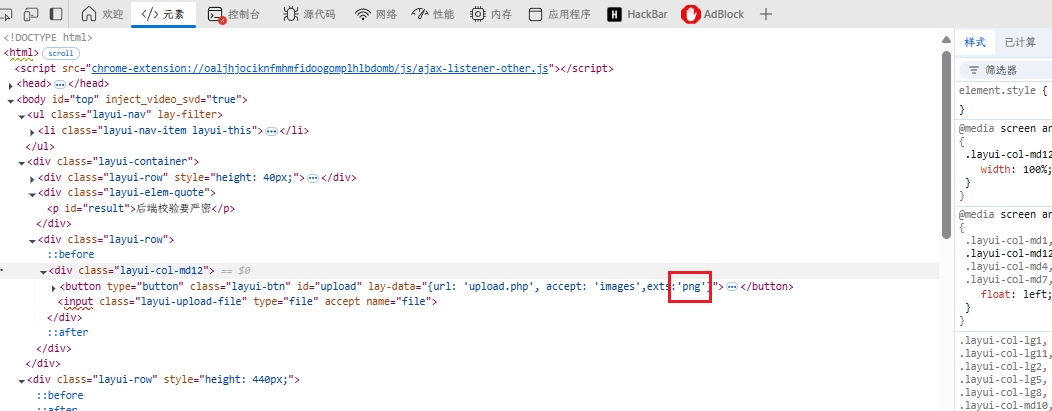
Task: Switch to the 内存 tab
Action: pos(491,14)
